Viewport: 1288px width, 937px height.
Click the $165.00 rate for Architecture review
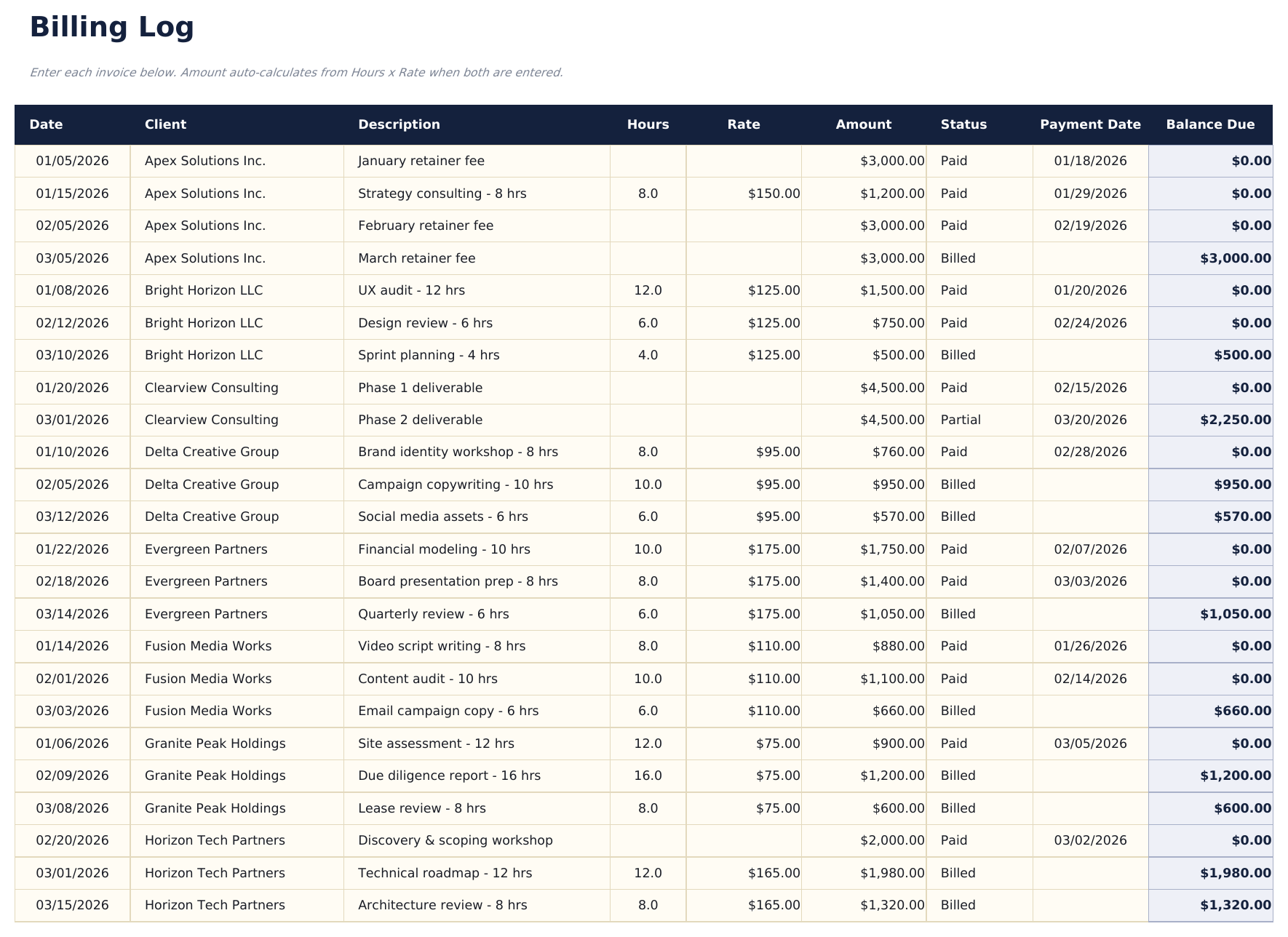(774, 904)
